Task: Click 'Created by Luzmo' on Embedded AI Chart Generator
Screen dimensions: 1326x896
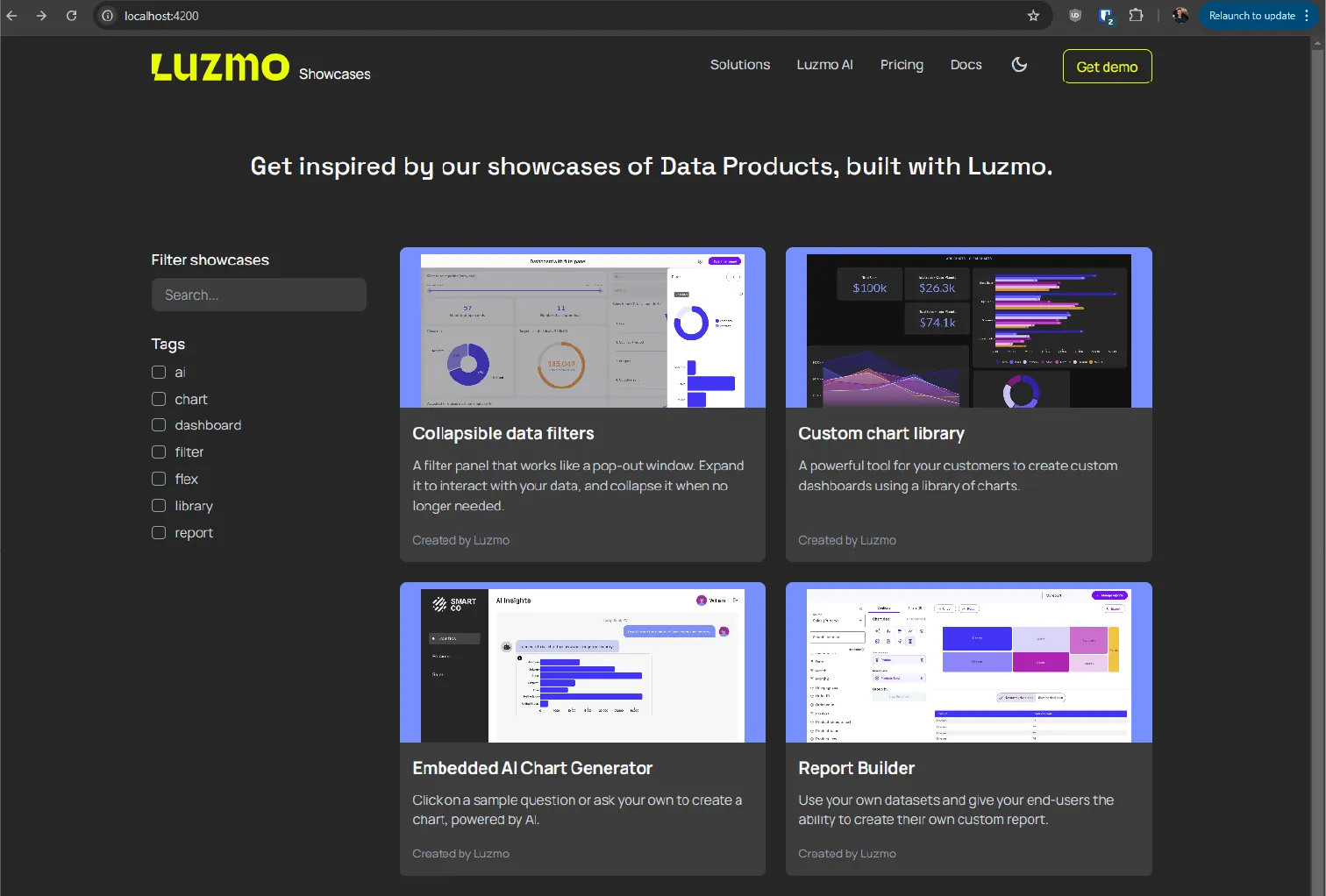Action: tap(460, 853)
